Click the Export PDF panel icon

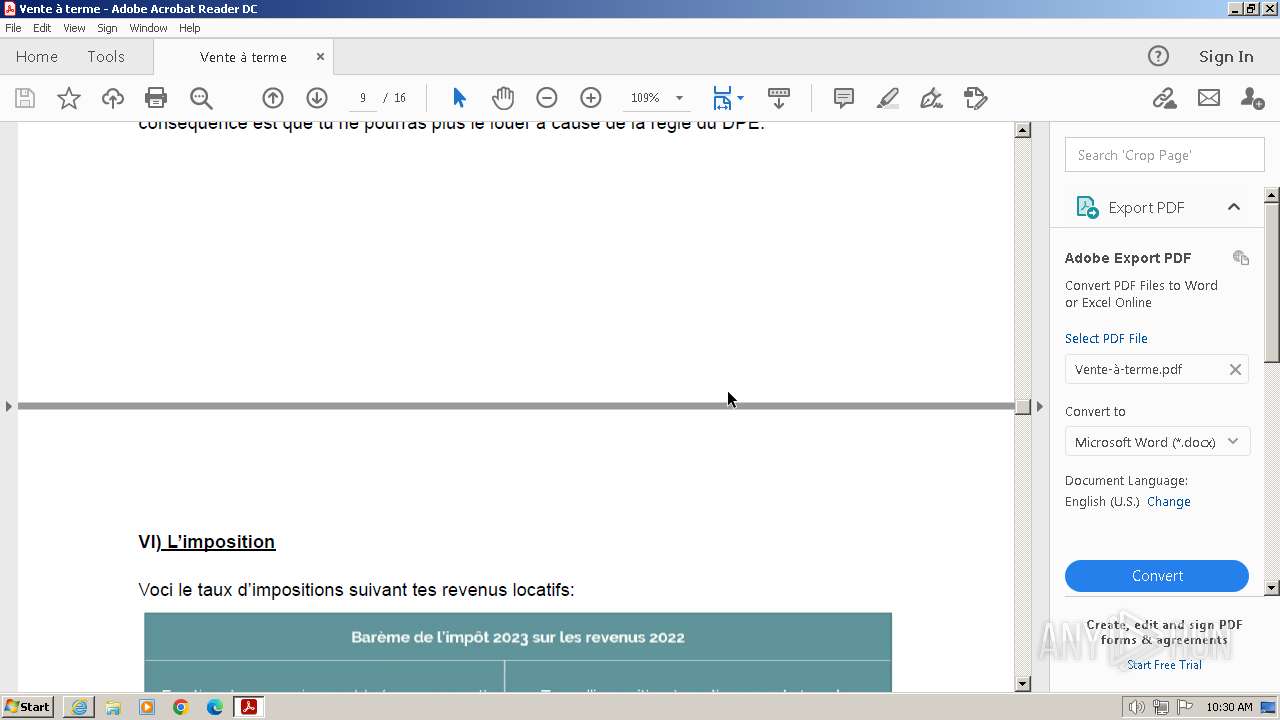coord(1086,207)
